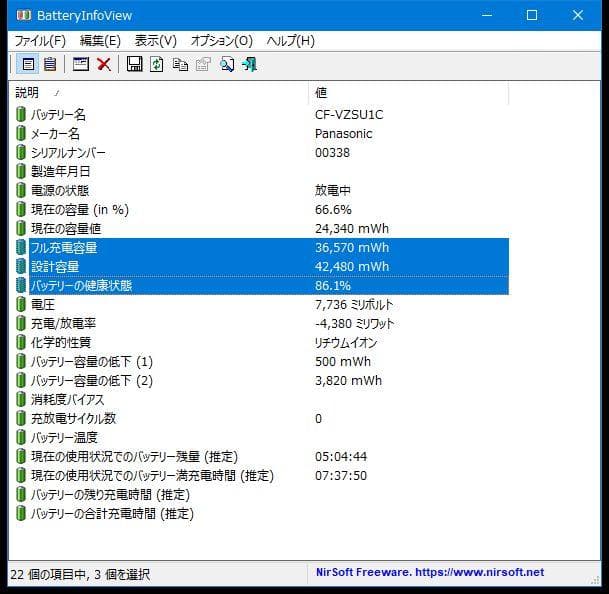Click the 放電中 value cell
Image resolution: width=609 pixels, height=594 pixels.
(332, 190)
